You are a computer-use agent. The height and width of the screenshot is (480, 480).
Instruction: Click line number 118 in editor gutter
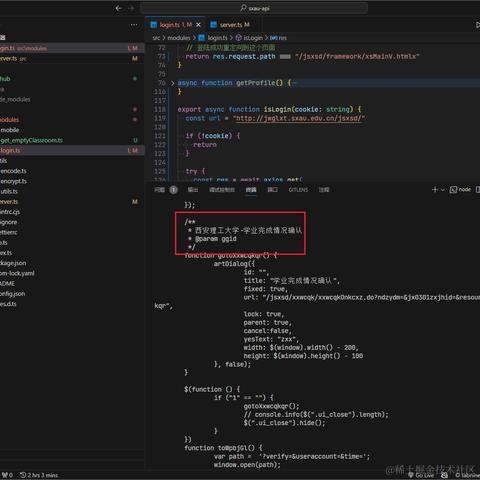click(x=160, y=109)
